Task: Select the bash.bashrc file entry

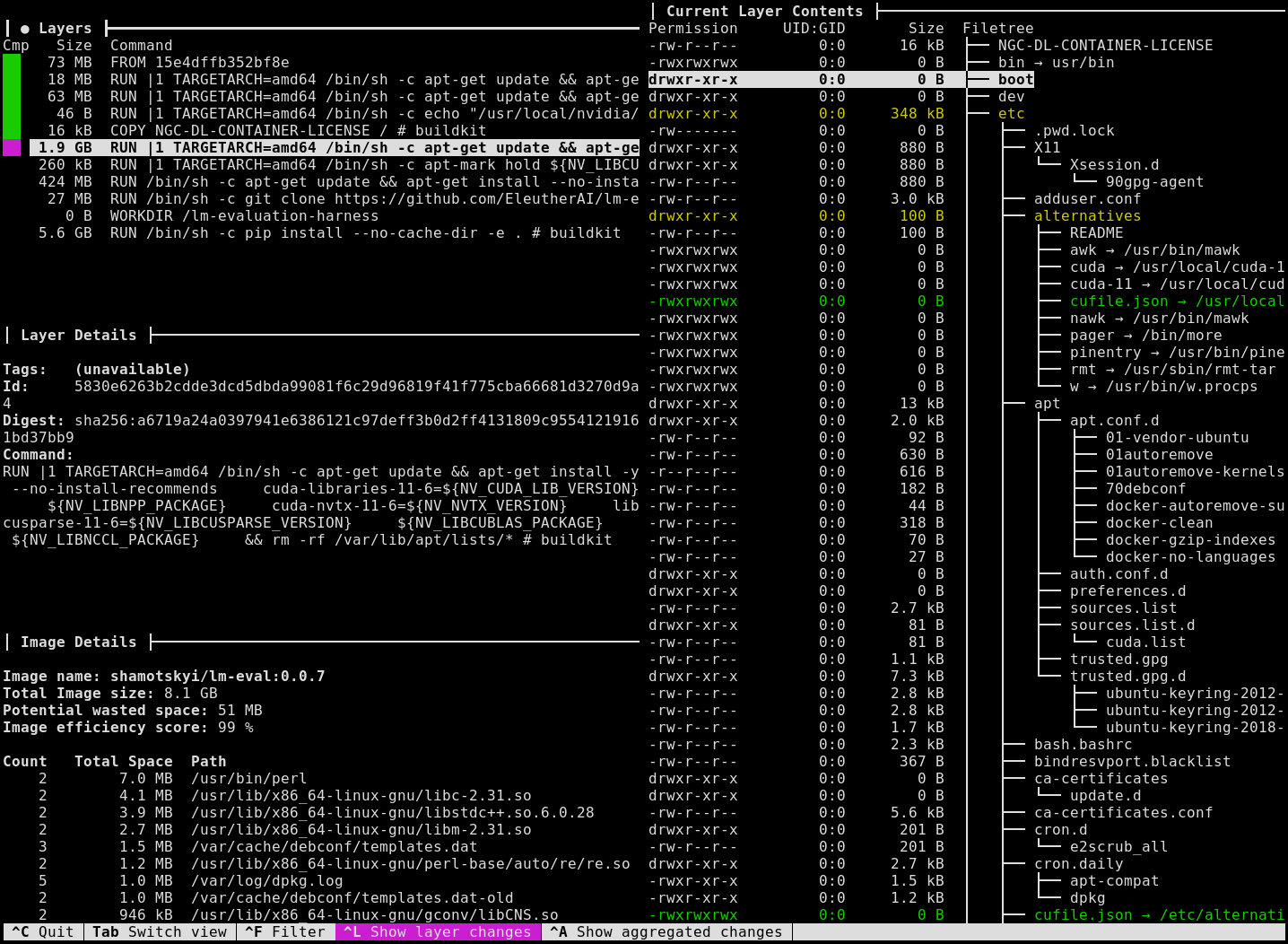Action: pos(1083,745)
